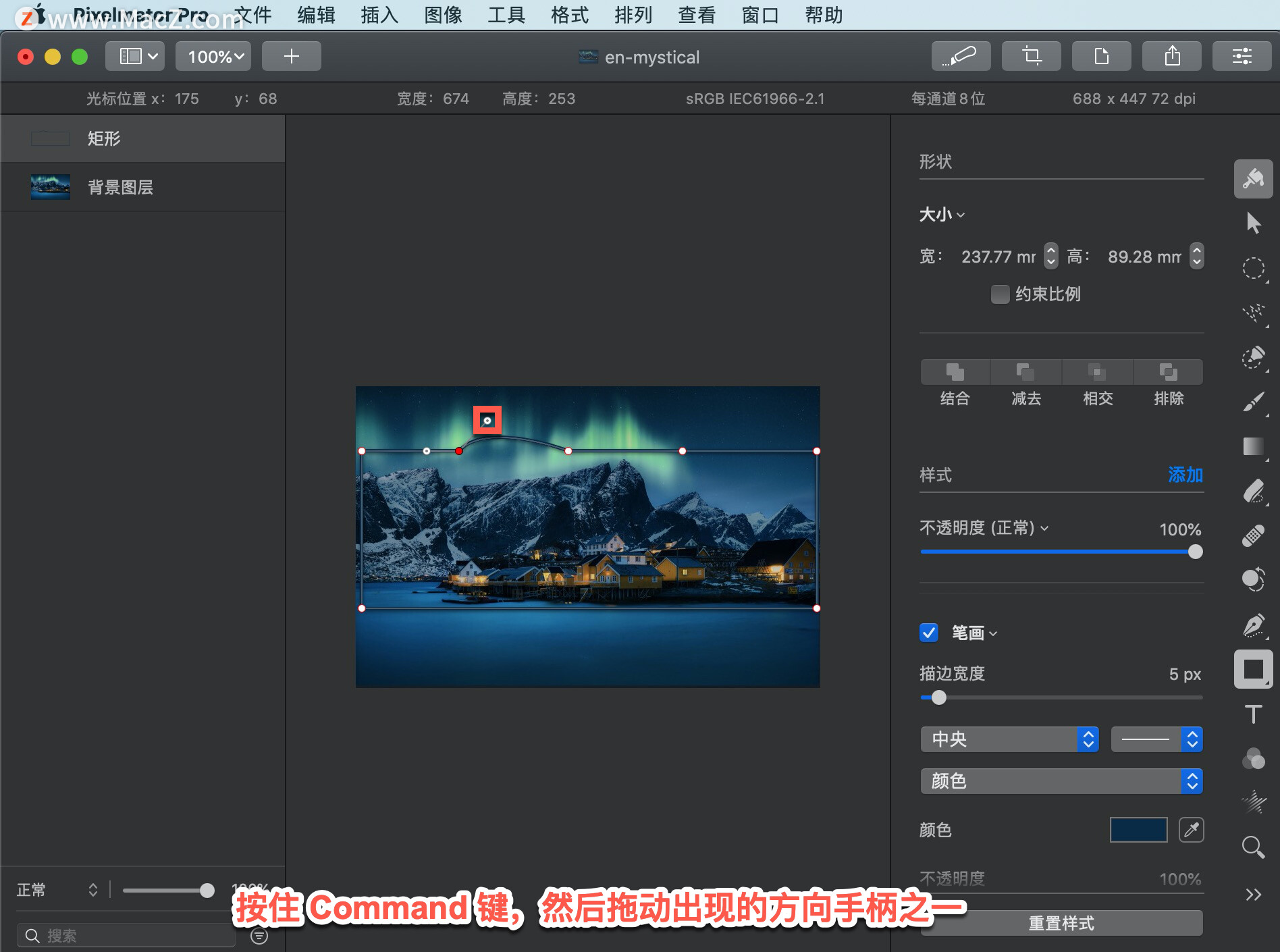Enable the 约束比例 constrain proportions checkbox
Image resolution: width=1280 pixels, height=952 pixels.
pyautogui.click(x=1000, y=294)
